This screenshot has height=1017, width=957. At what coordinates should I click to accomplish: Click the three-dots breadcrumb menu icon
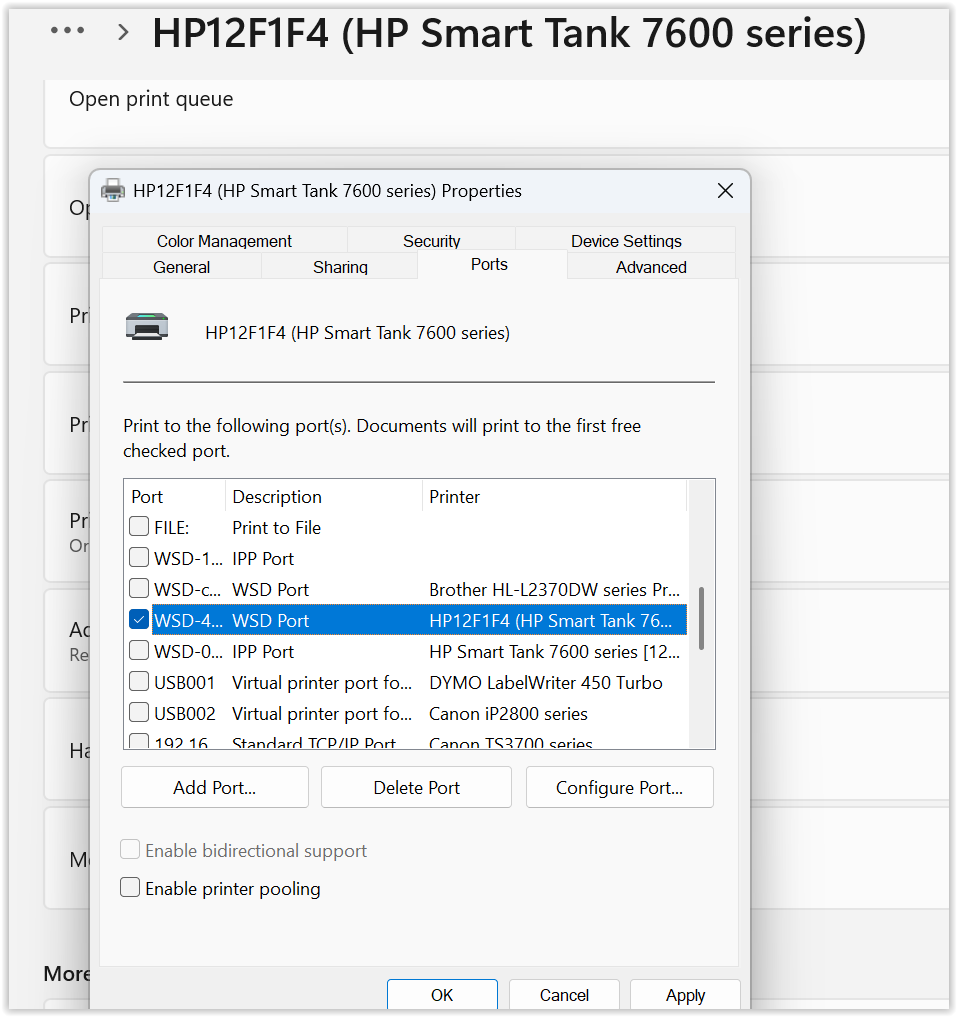tap(67, 30)
